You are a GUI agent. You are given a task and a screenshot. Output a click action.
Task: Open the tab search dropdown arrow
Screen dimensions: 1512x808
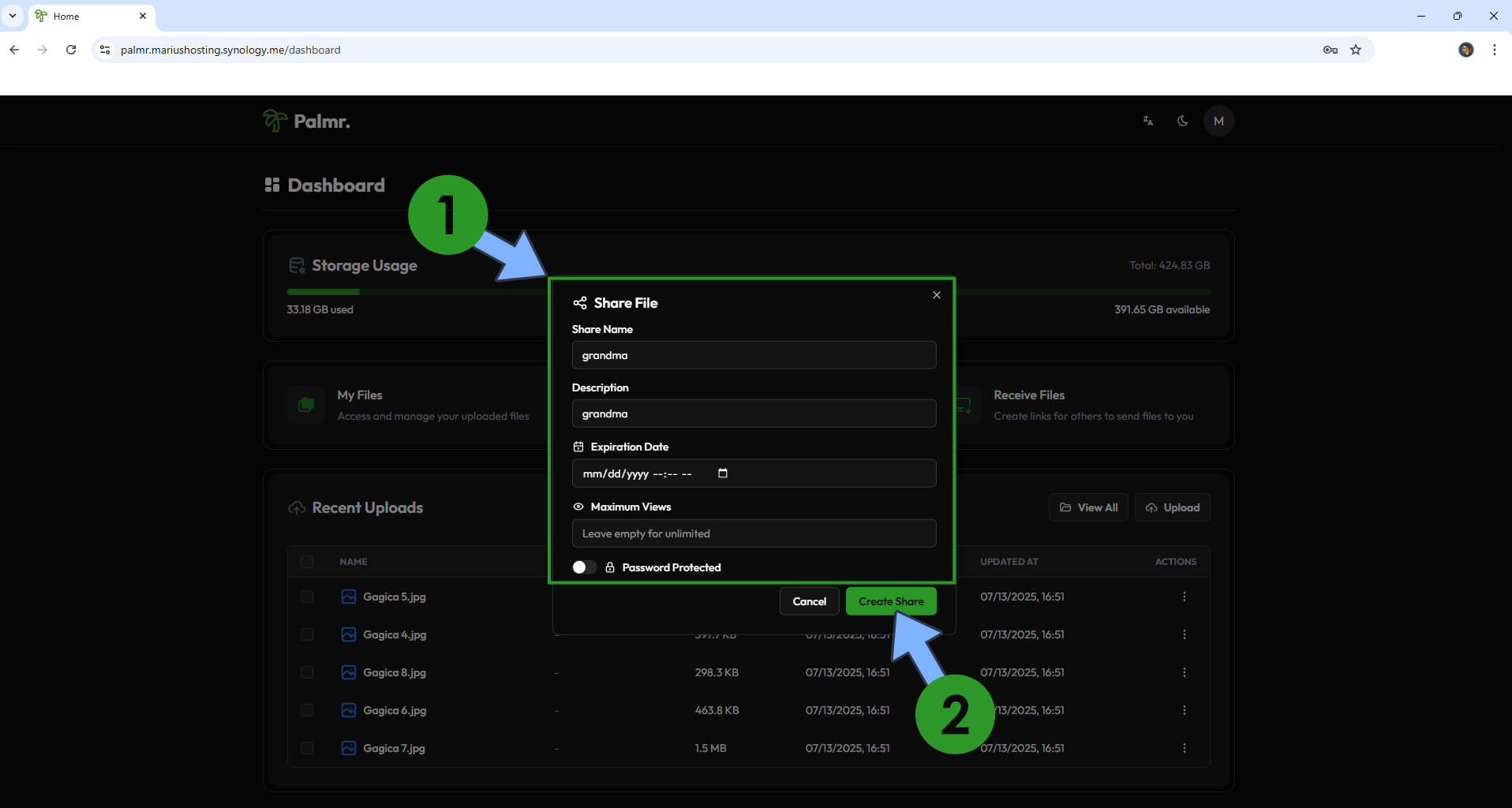click(13, 16)
